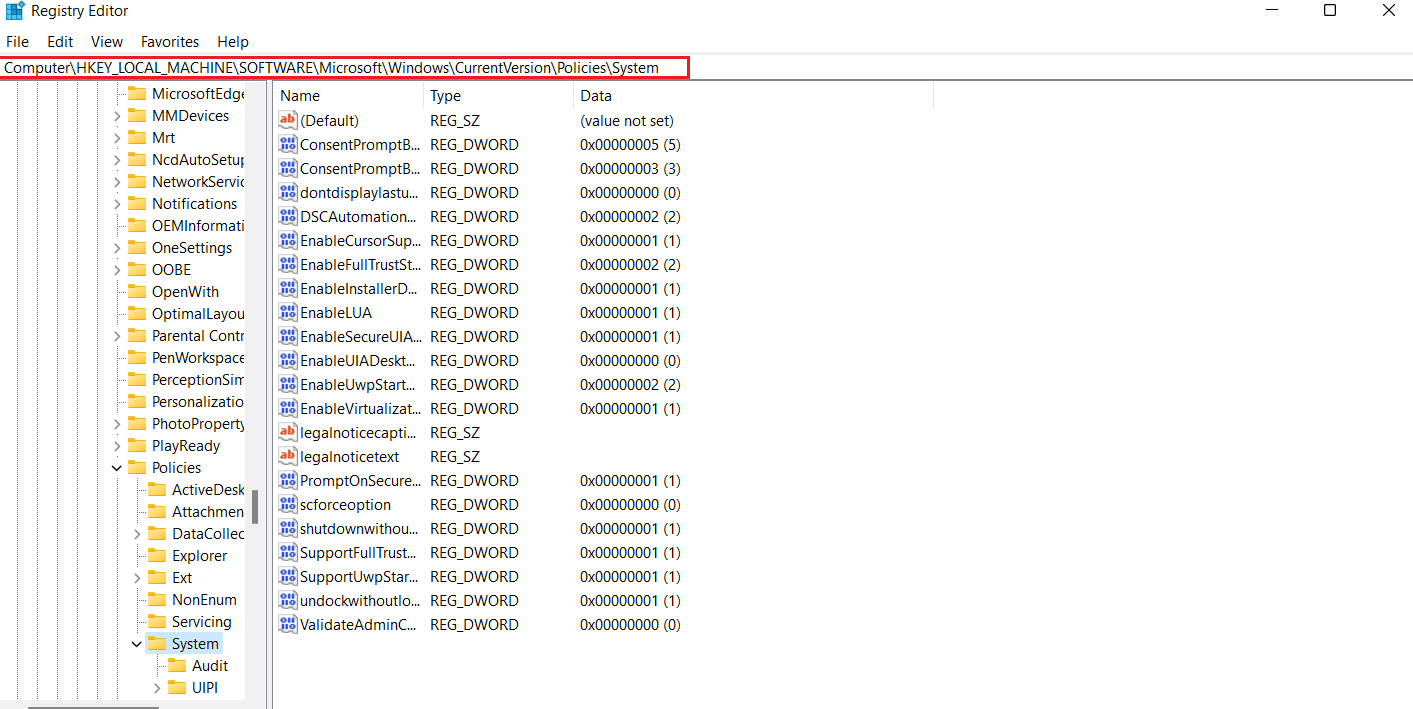1413x709 pixels.
Task: Expand the Notifications key
Action: (116, 204)
